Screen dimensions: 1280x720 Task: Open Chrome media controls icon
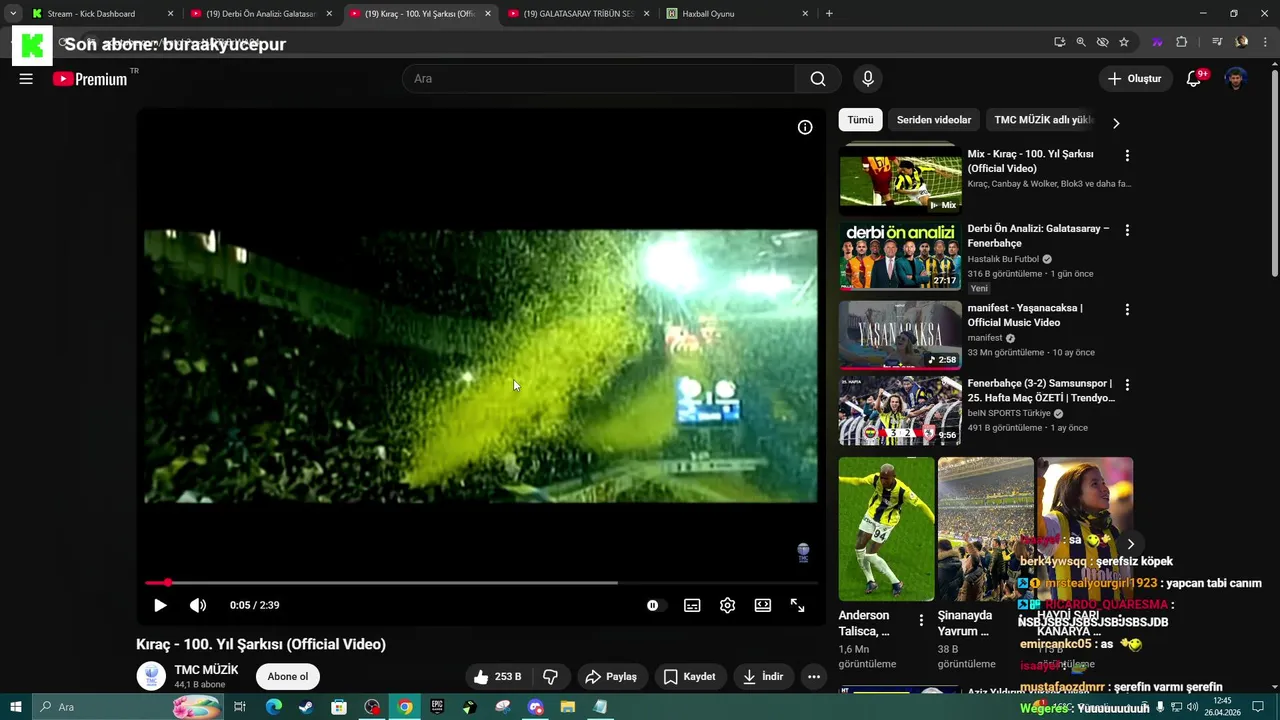(x=1217, y=42)
